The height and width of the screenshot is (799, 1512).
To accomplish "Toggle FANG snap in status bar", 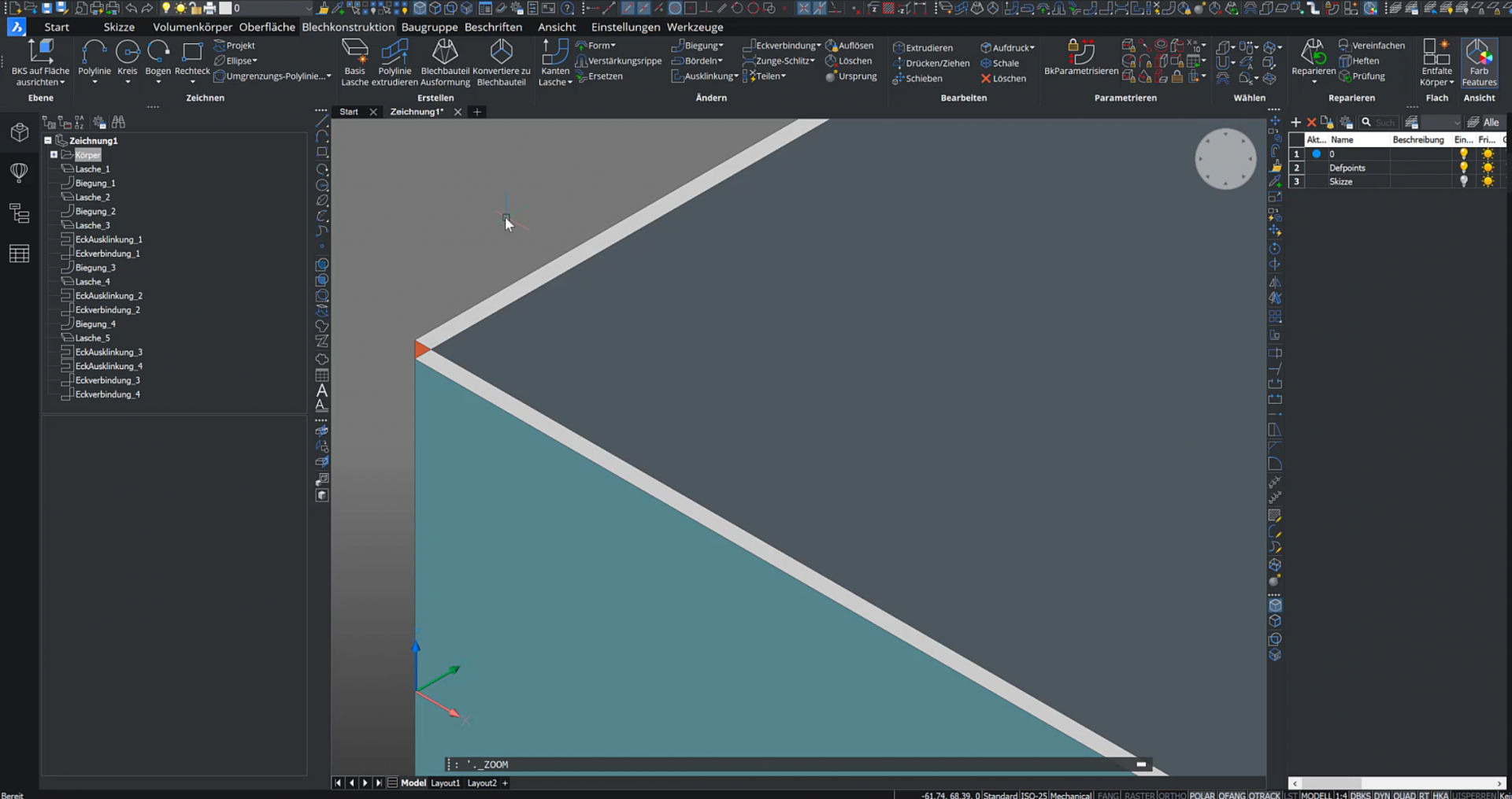I will (x=1108, y=795).
